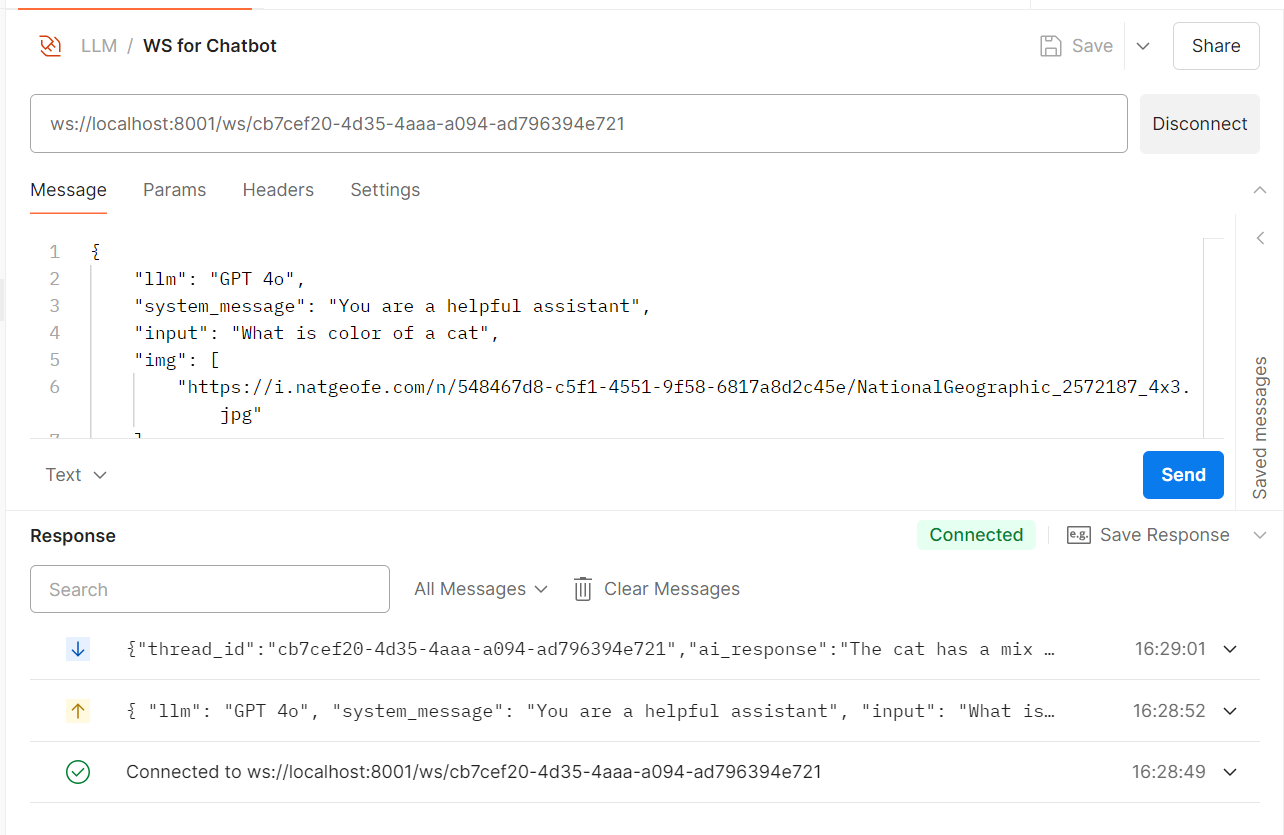Click the yellow outgoing message arrow icon
The image size is (1284, 835).
[78, 711]
